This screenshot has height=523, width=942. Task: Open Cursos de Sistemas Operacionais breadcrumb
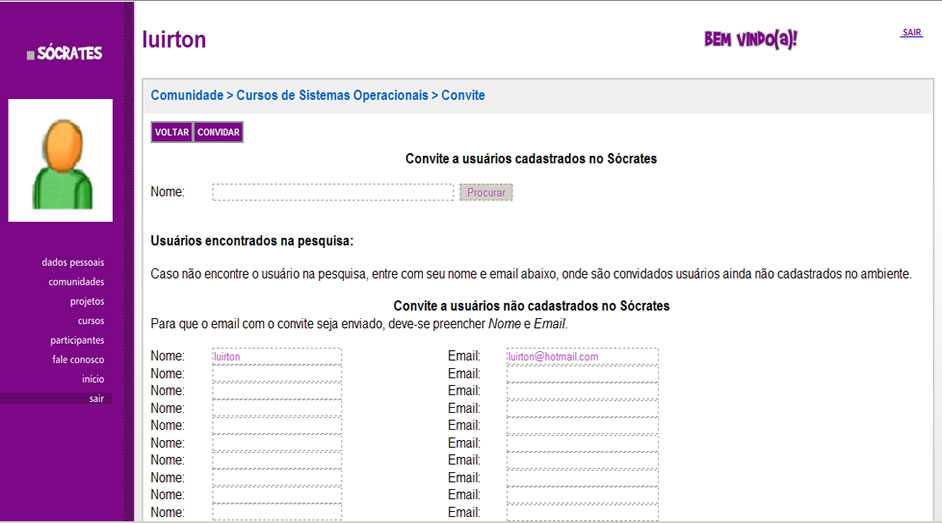(332, 95)
